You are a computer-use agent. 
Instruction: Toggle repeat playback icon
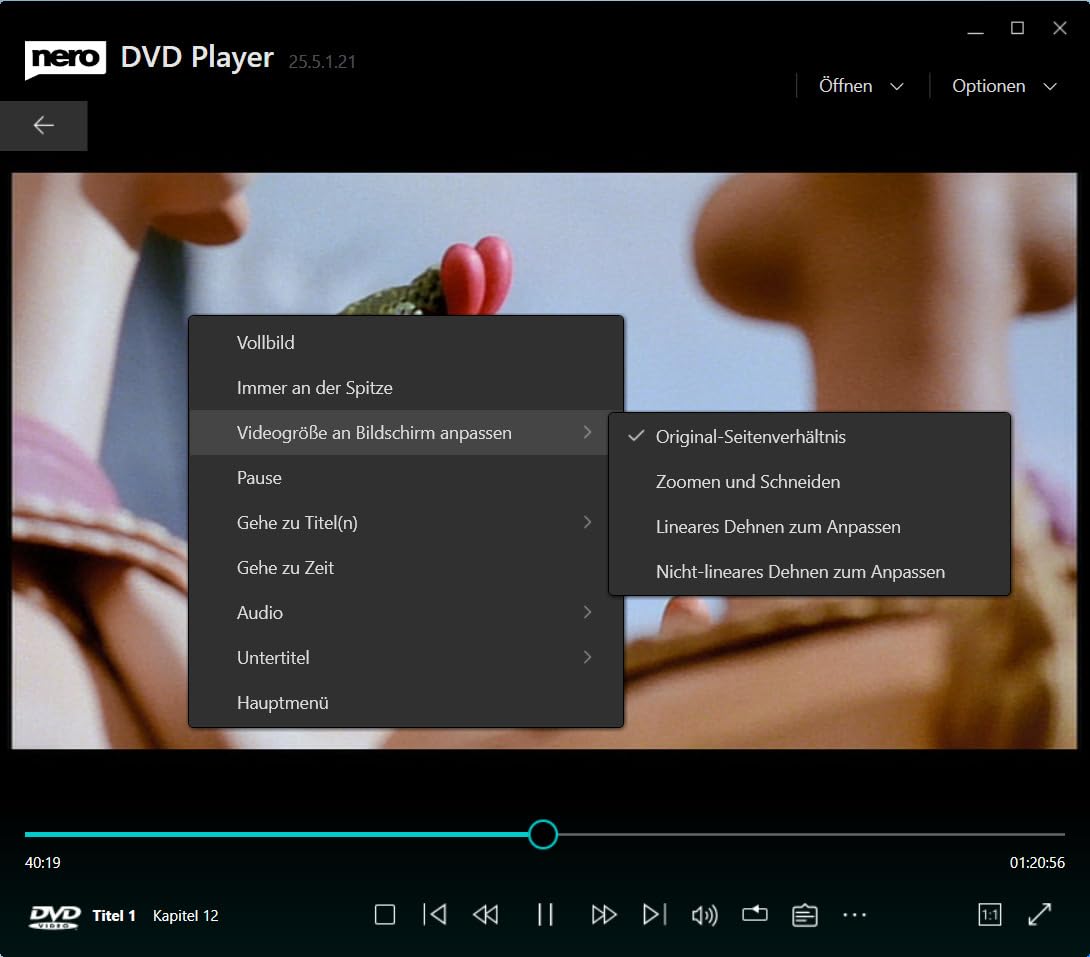754,914
